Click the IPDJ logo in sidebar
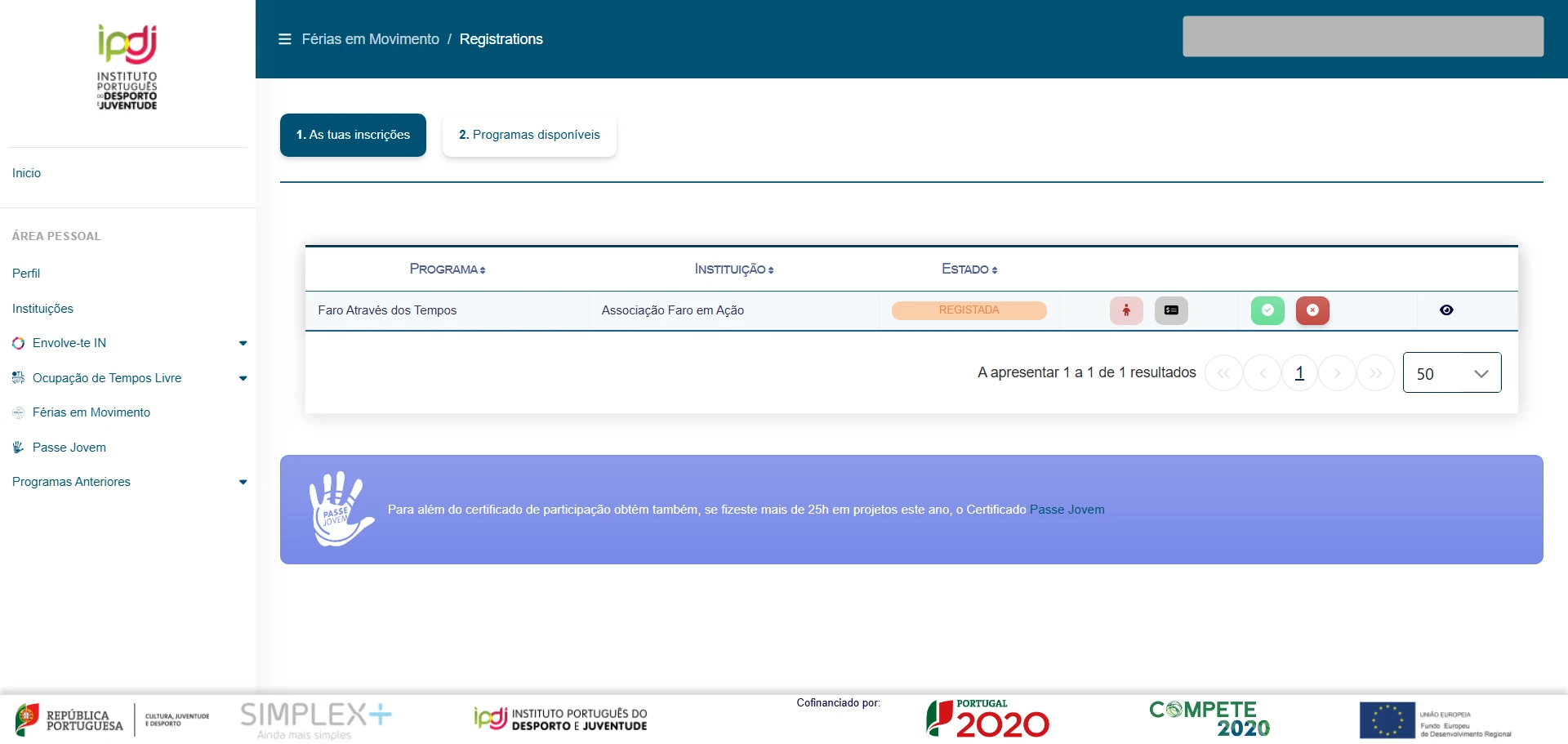Viewport: 1568px width, 744px height. tap(127, 67)
